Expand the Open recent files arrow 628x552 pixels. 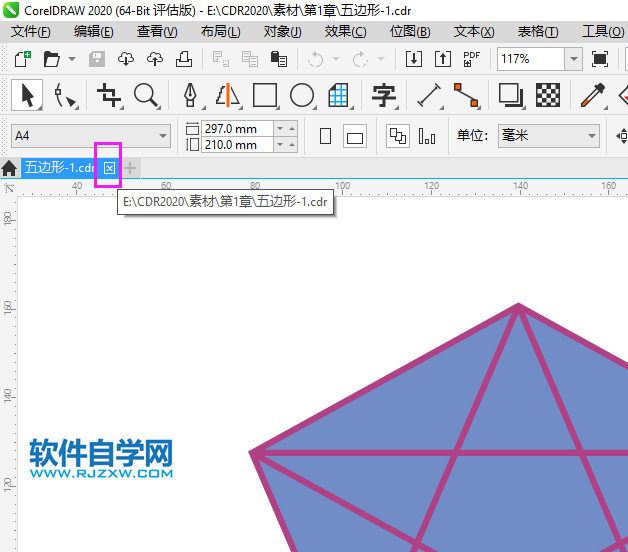(72, 59)
